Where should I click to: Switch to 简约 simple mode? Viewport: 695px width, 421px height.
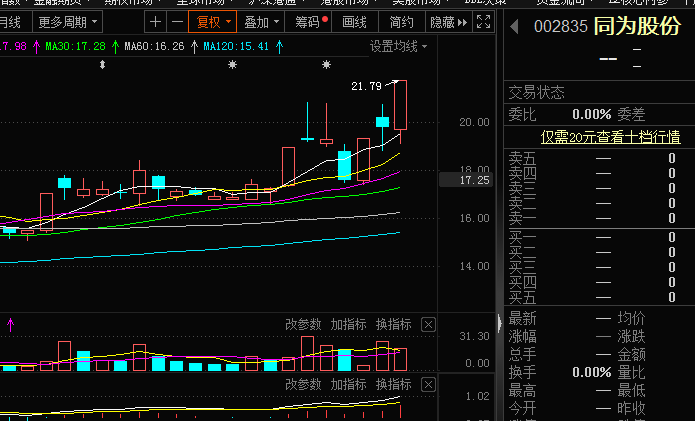[402, 22]
